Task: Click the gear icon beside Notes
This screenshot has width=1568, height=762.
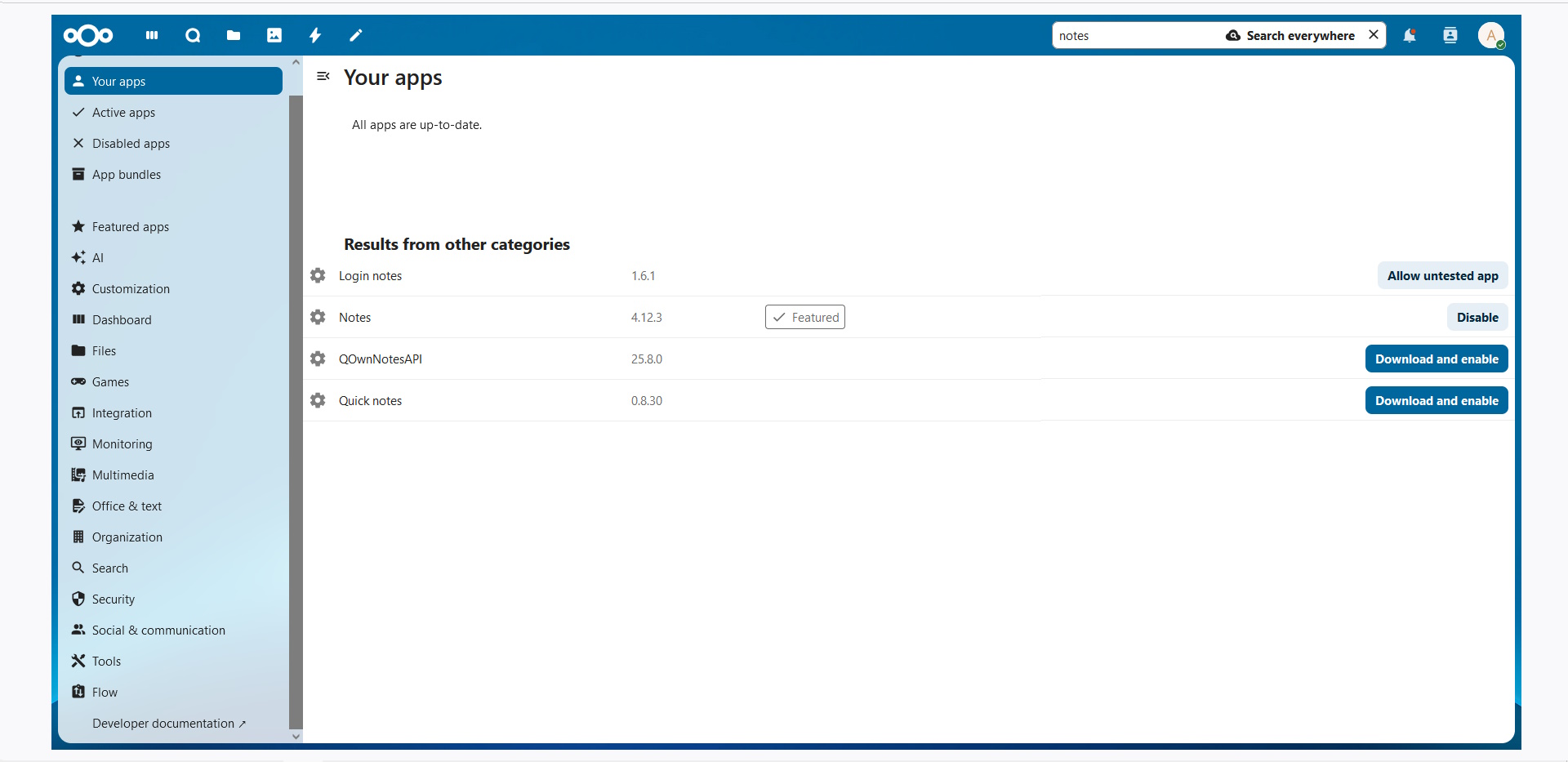Action: click(x=318, y=317)
